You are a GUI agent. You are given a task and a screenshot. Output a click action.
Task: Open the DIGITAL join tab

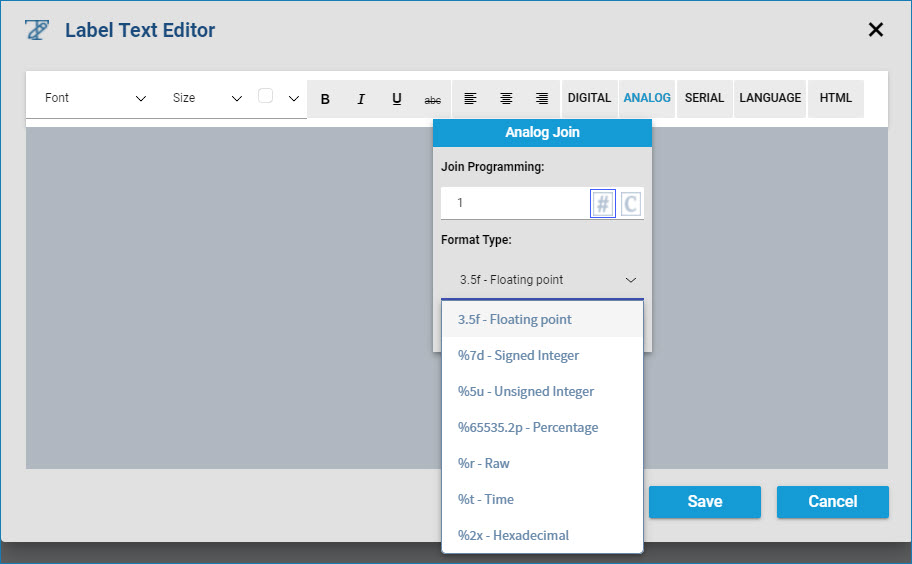pyautogui.click(x=589, y=98)
